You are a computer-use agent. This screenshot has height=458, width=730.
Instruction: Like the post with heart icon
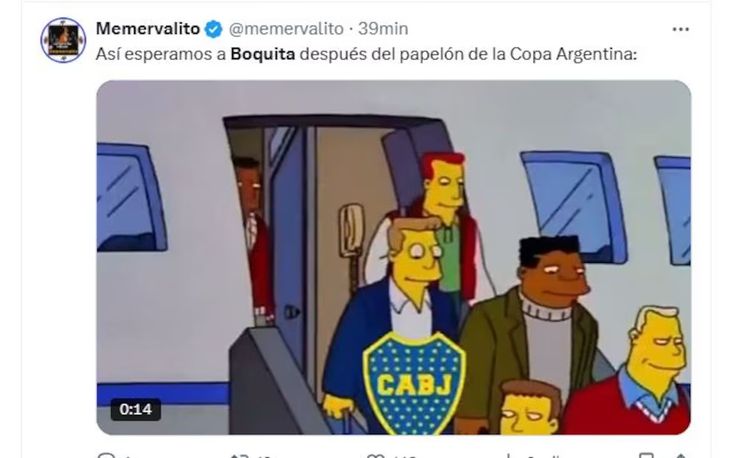375,455
